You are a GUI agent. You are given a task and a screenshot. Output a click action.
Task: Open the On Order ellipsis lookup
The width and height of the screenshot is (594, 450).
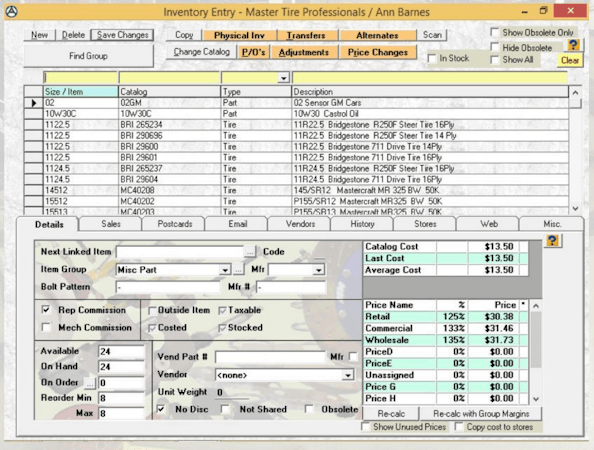point(89,383)
